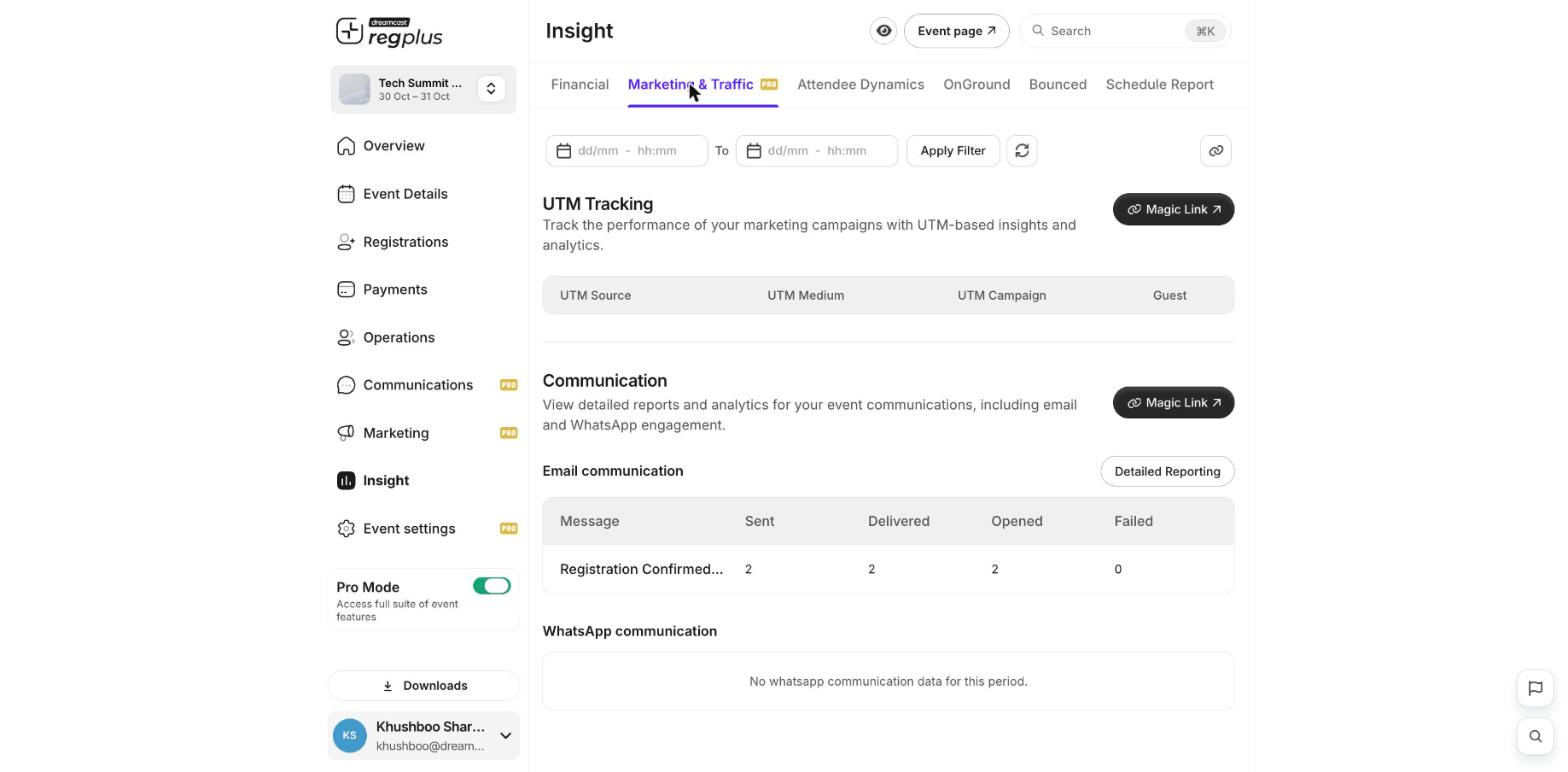Image resolution: width=1568 pixels, height=772 pixels.
Task: Click the event thumbnail image
Action: click(x=355, y=89)
